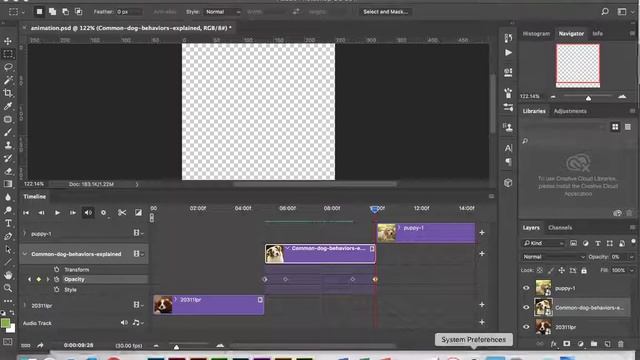Select the Type tool
The image size is (640, 360).
coord(8,223)
